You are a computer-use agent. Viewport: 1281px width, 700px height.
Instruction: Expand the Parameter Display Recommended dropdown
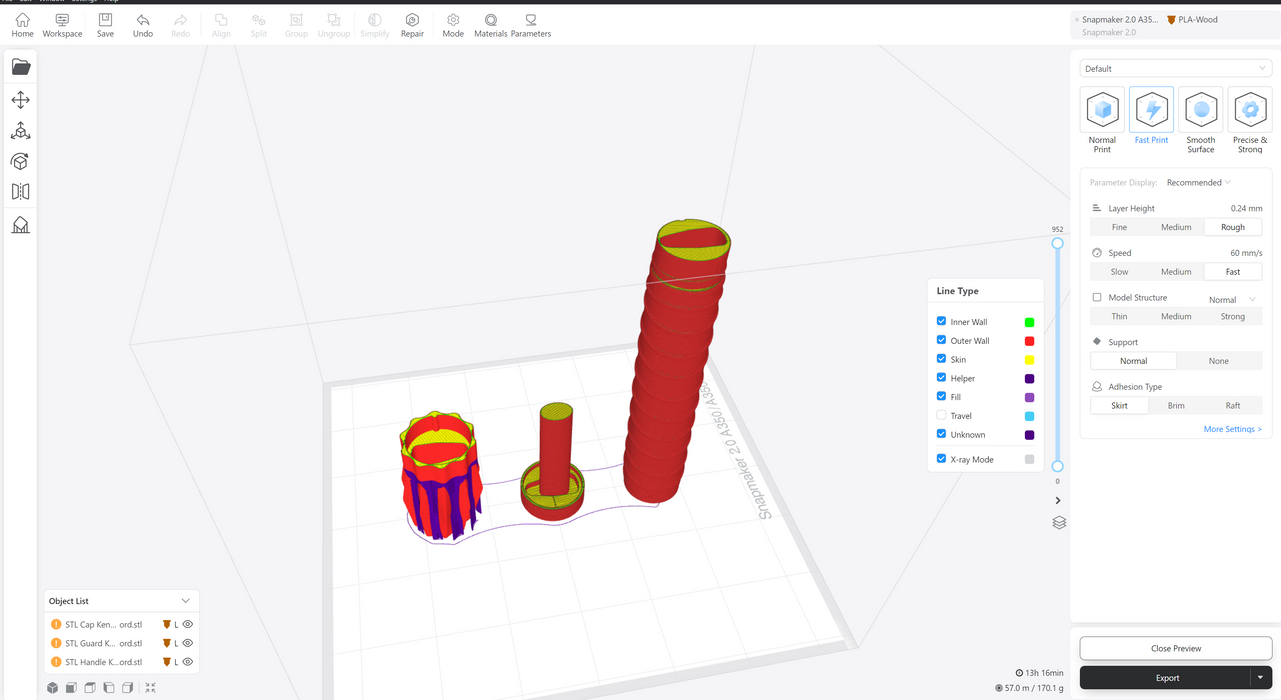point(1199,183)
